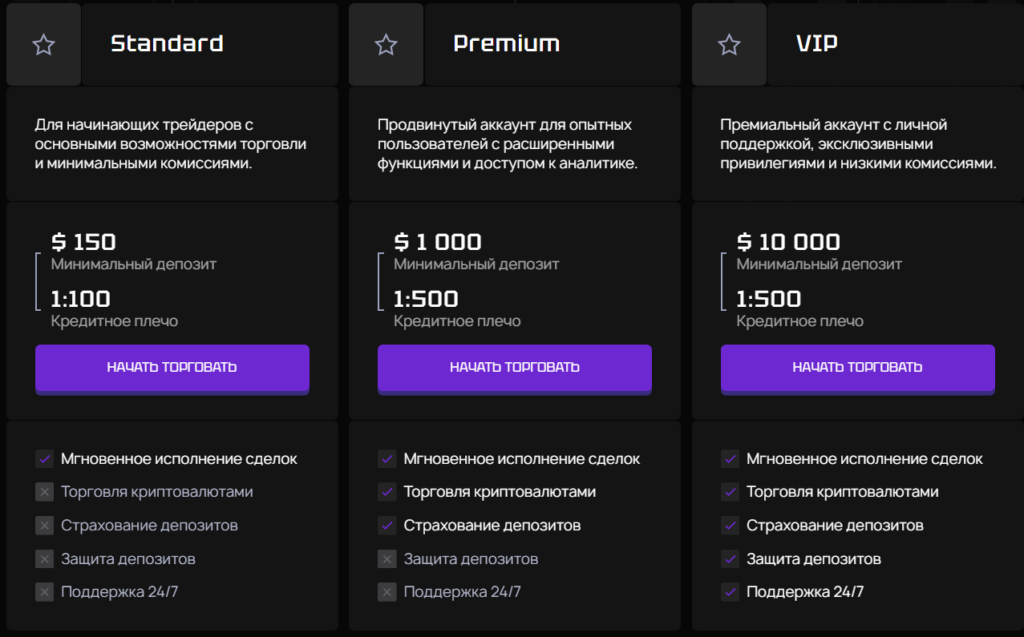Viewport: 1024px width, 637px height.
Task: Click the cross icon beside Поддержка 24/7 on Premium
Action: pyautogui.click(x=388, y=593)
